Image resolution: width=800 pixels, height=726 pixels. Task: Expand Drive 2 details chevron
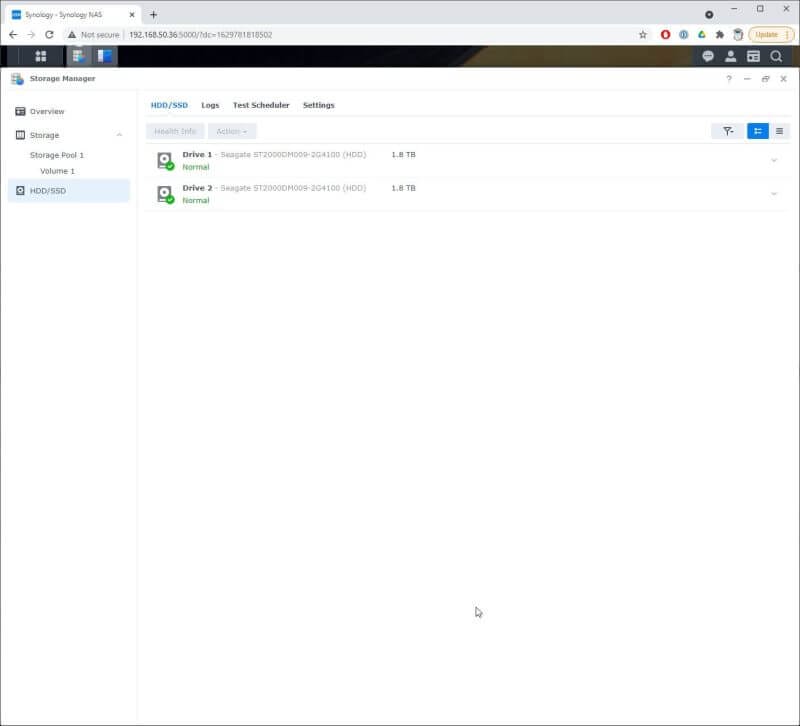(x=774, y=192)
